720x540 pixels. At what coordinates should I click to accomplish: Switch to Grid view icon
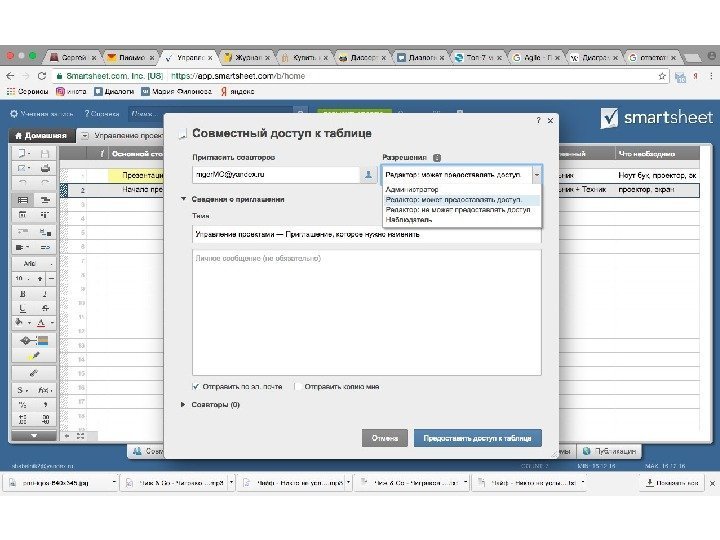[22, 200]
